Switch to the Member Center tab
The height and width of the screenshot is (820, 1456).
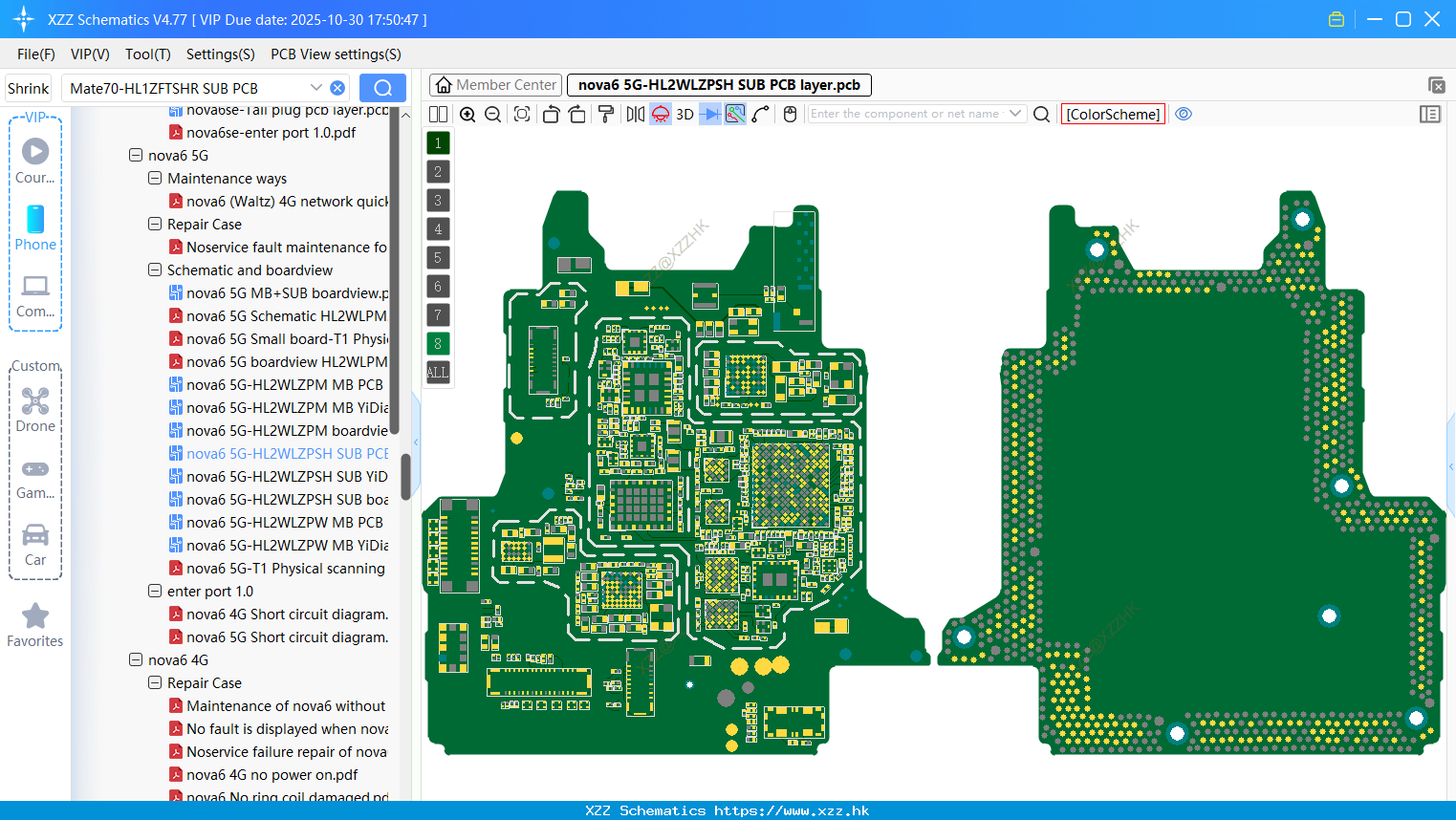click(495, 85)
